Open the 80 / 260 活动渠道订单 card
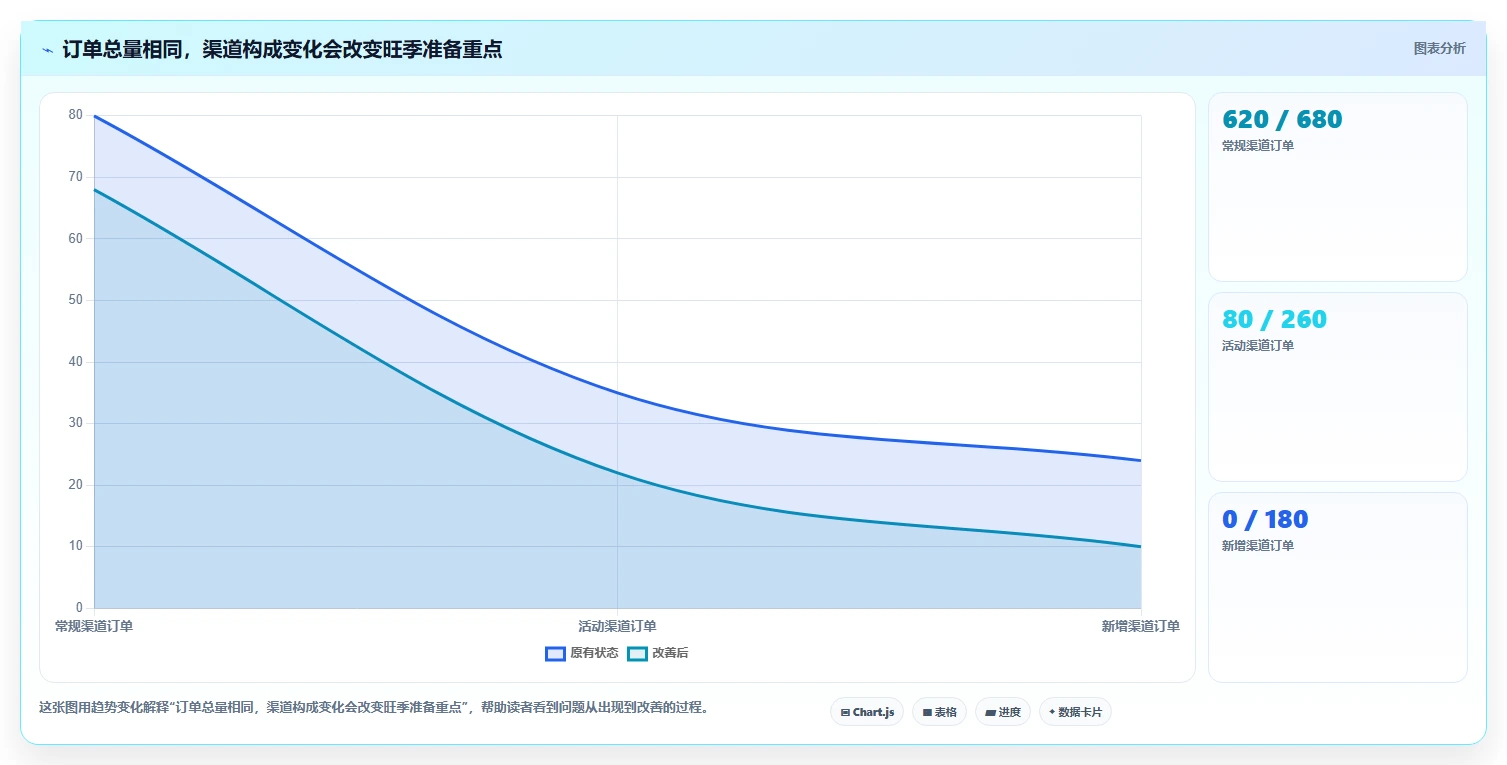This screenshot has width=1507, height=765. tap(1338, 387)
